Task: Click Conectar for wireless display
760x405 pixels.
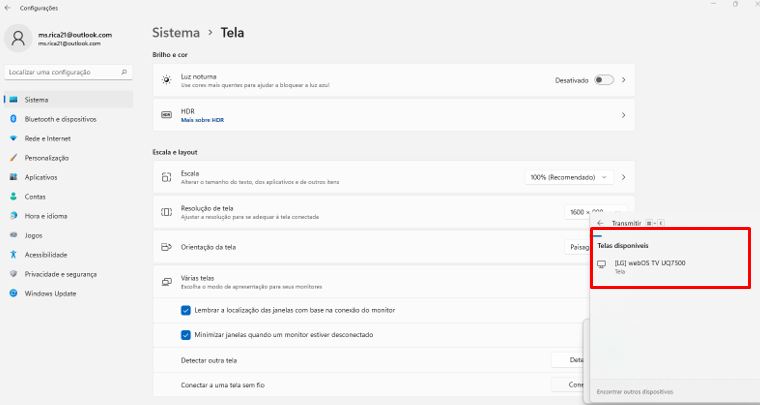Action: pos(568,385)
